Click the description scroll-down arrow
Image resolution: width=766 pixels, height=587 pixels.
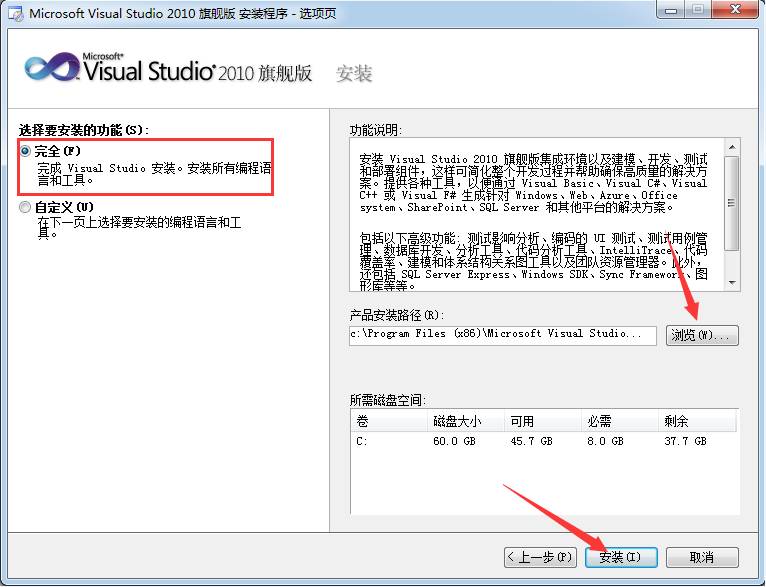(x=732, y=283)
